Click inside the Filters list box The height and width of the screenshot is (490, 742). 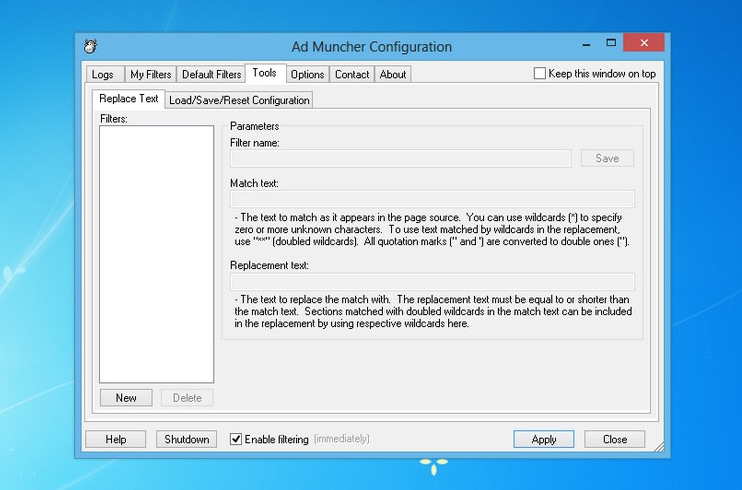point(157,254)
